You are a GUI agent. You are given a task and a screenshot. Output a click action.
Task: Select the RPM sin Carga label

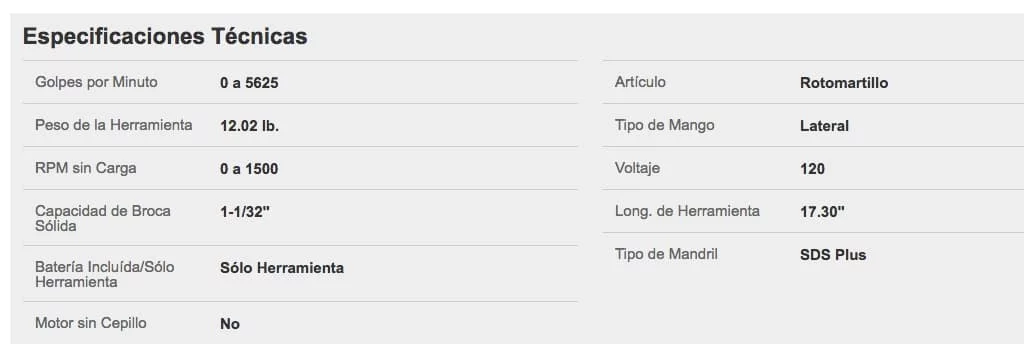tap(86, 168)
